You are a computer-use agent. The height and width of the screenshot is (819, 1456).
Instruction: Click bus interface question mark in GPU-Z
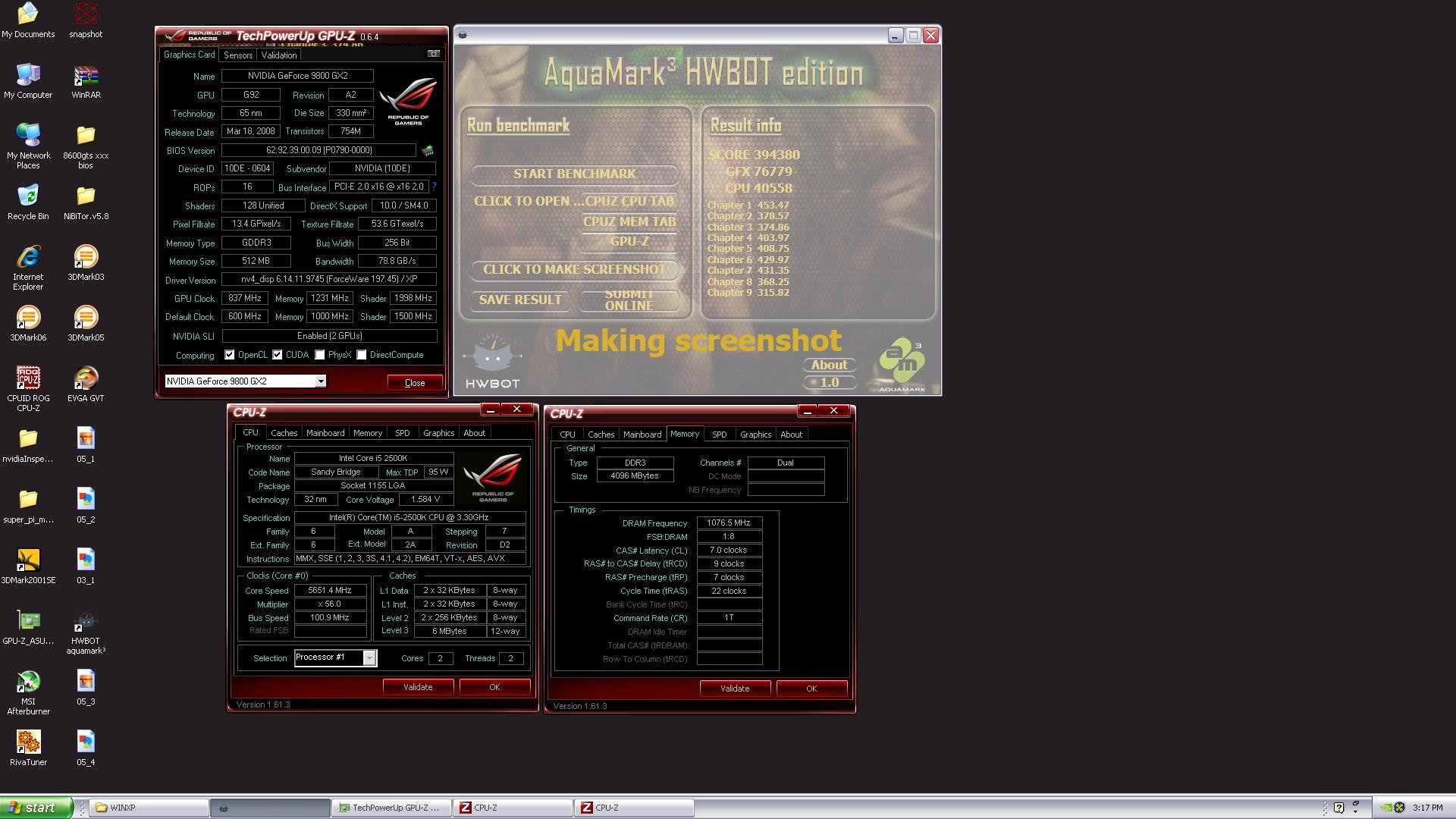434,187
